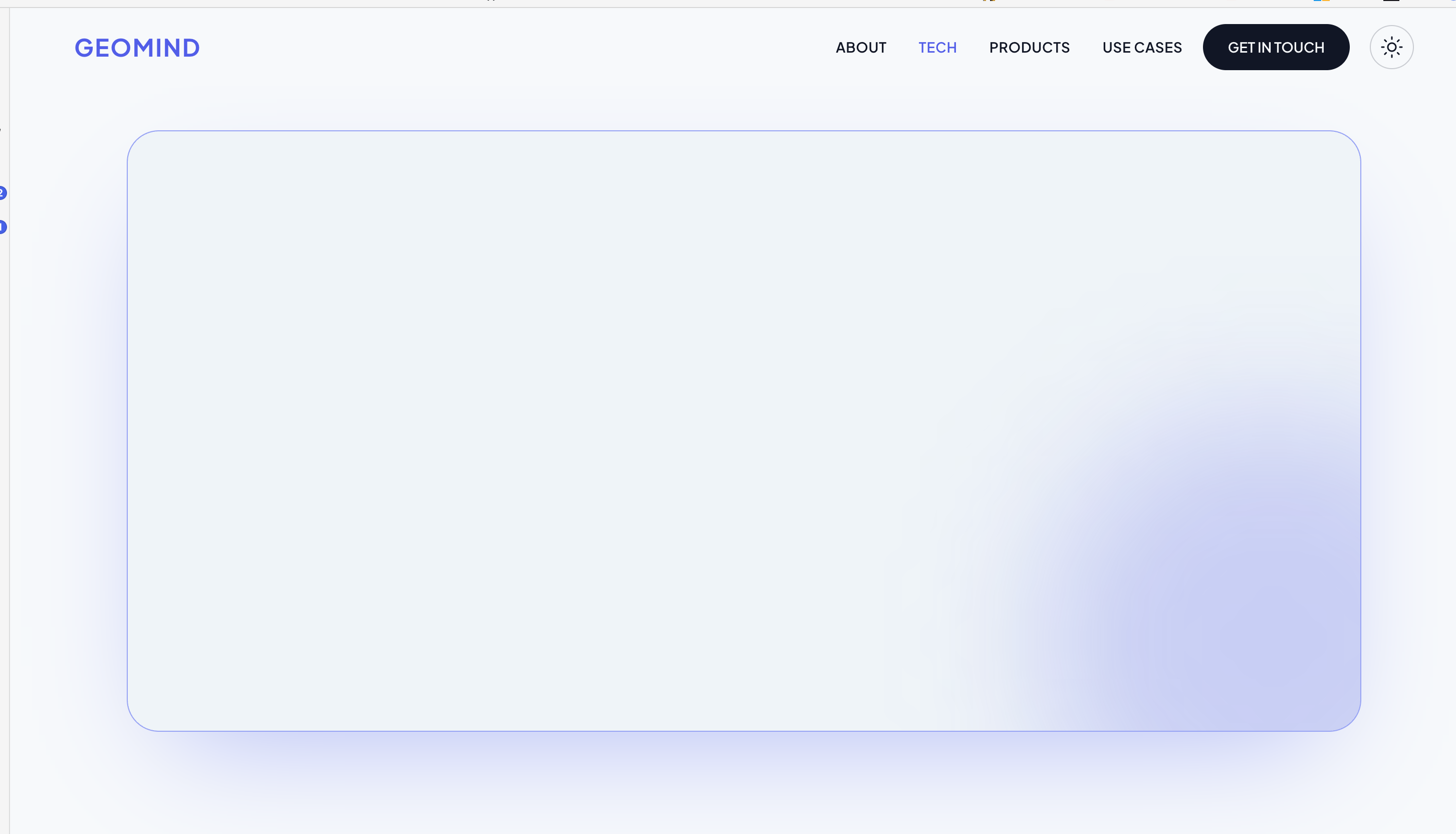Click the GEOMIND logo

tap(137, 48)
